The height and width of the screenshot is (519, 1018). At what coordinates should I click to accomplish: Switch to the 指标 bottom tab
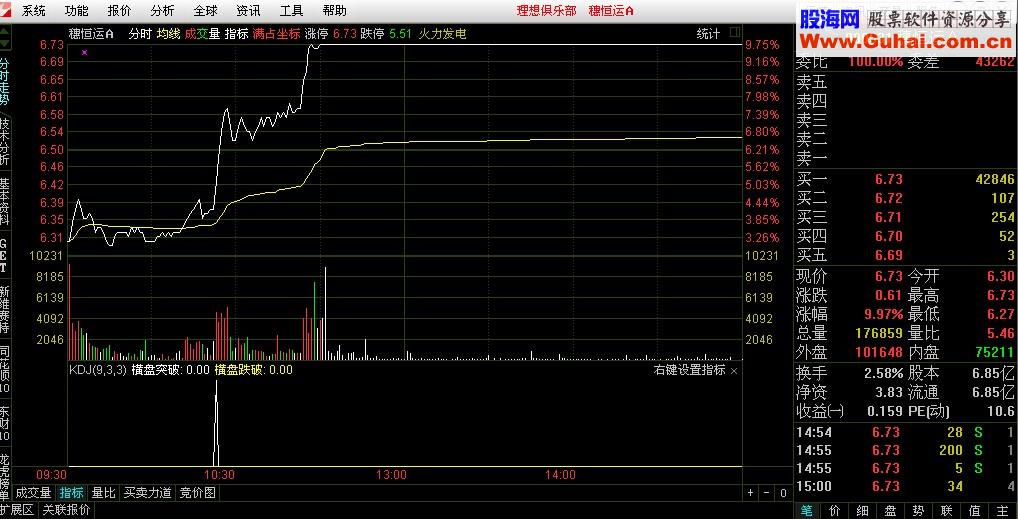click(71, 493)
